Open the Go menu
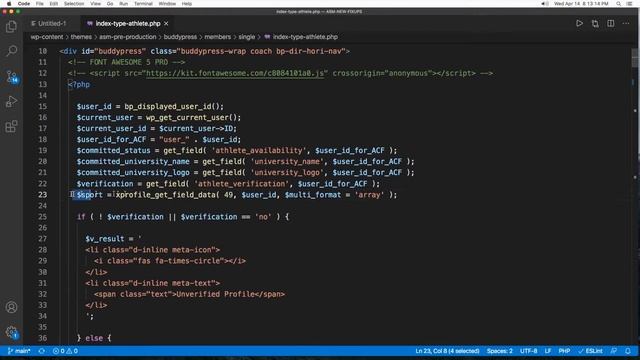 tap(110, 4)
